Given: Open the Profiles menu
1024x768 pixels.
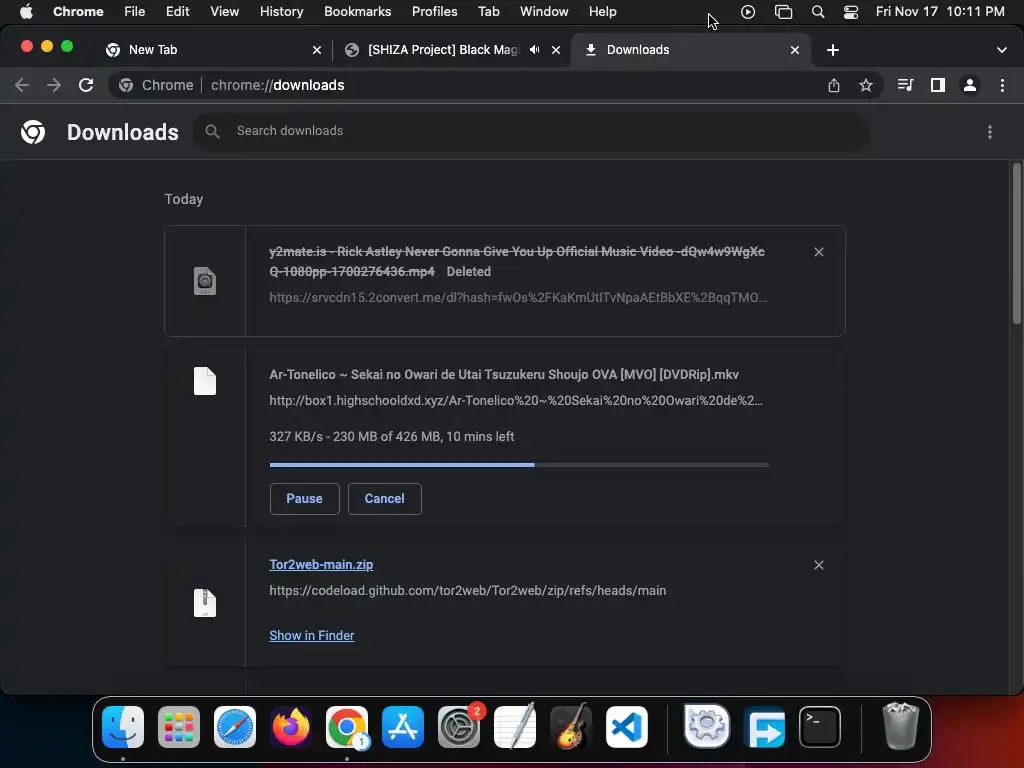Looking at the screenshot, I should (434, 11).
